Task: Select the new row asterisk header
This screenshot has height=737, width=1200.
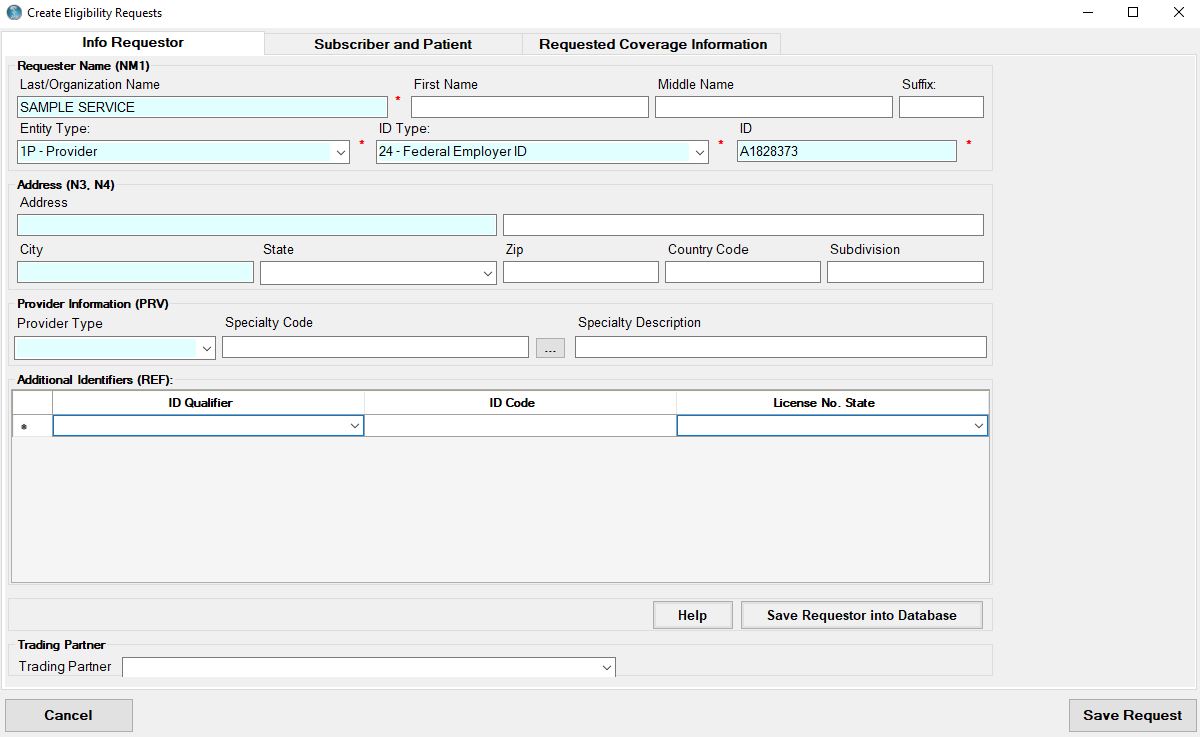Action: click(x=32, y=426)
